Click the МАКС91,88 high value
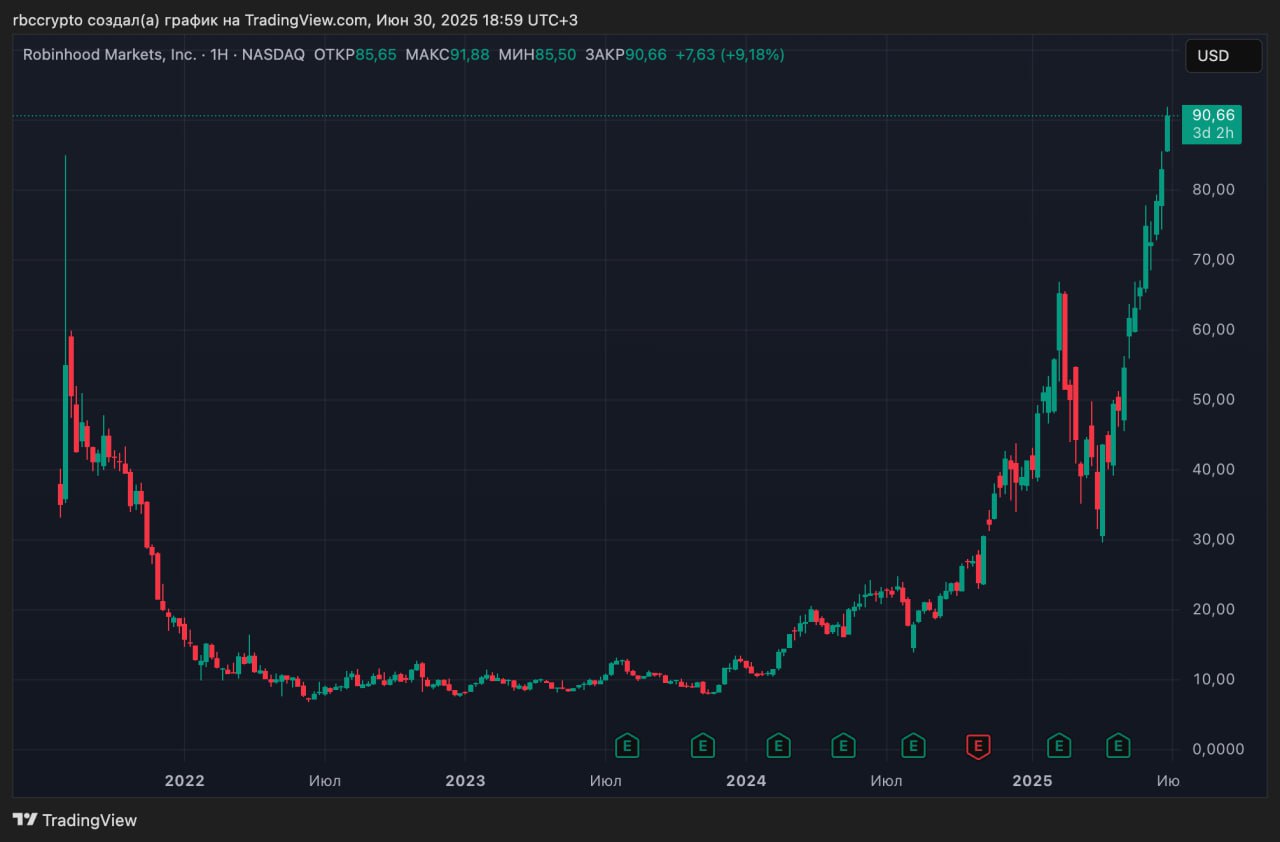Screen dimensions: 1280x842 coord(447,54)
